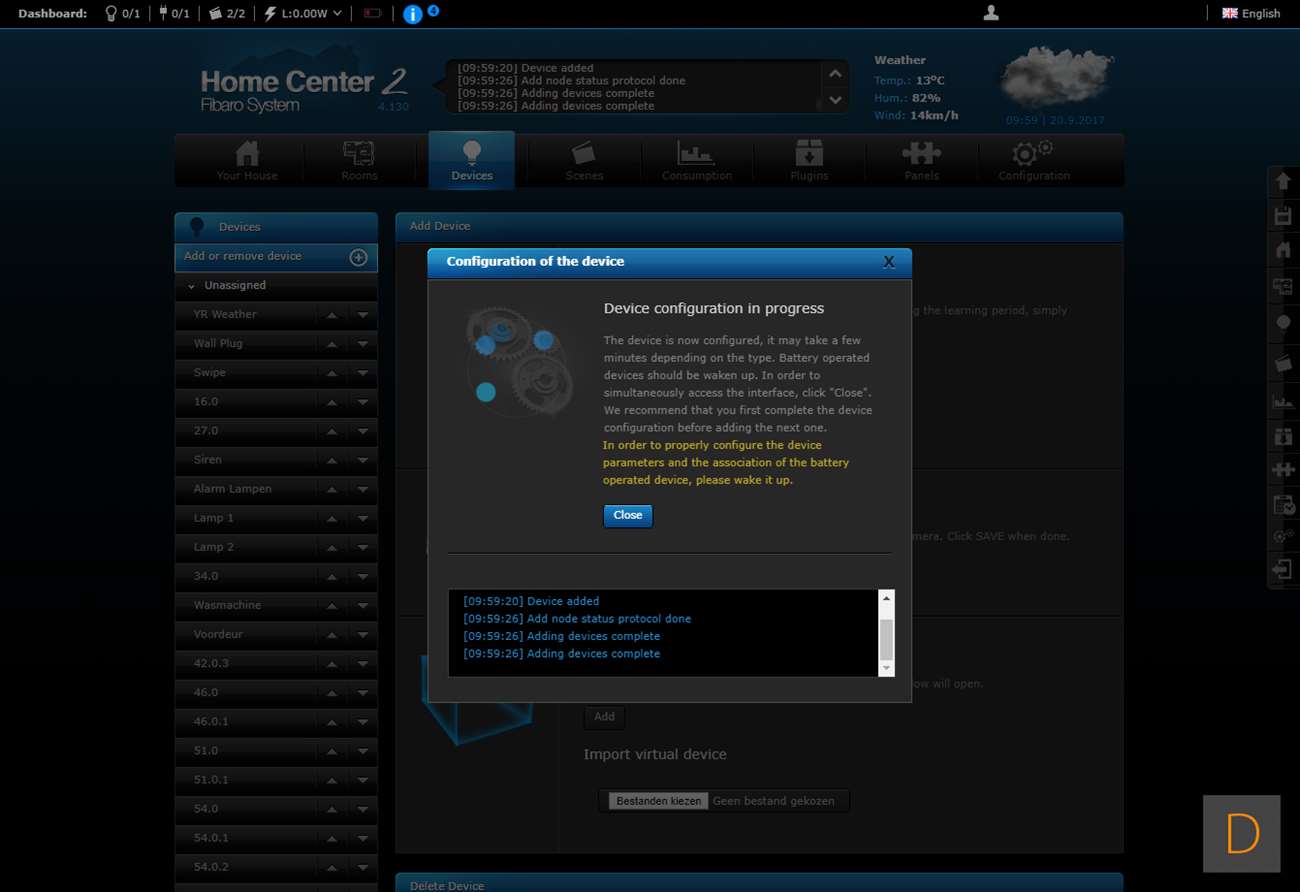Click the lightbulb icon in Dashboard bar
1300x892 pixels.
111,14
